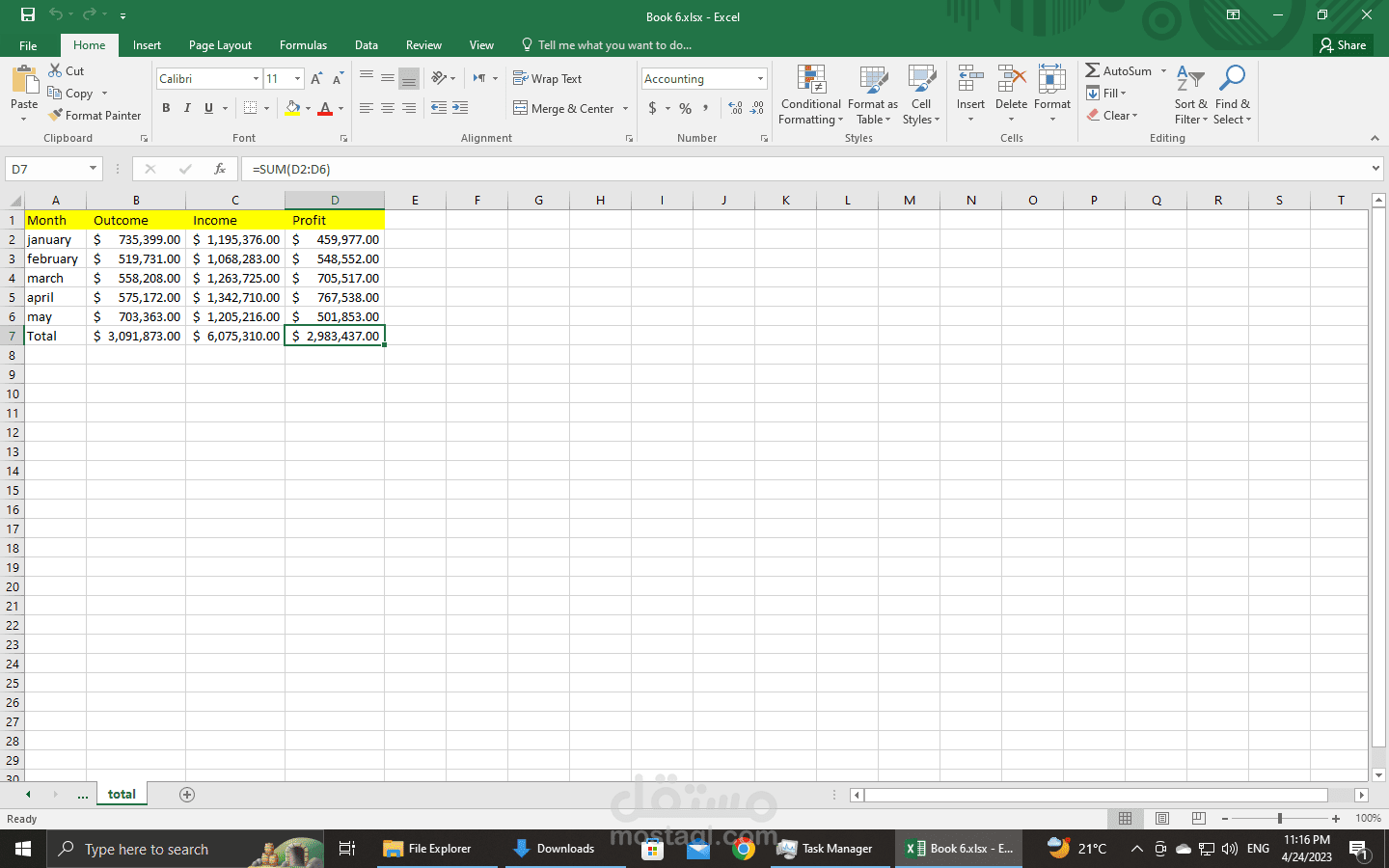This screenshot has height=868, width=1389.
Task: Click the Delete cells icon
Action: pyautogui.click(x=1011, y=79)
